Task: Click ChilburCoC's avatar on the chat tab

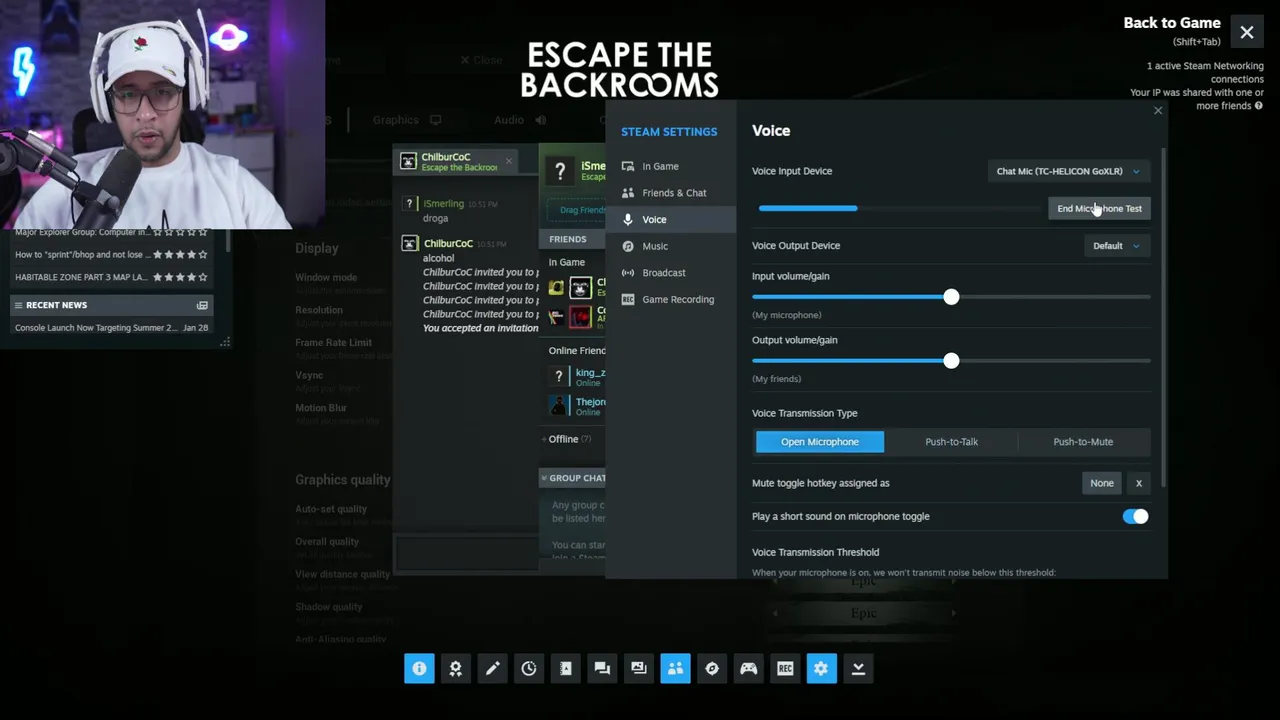Action: click(x=408, y=161)
